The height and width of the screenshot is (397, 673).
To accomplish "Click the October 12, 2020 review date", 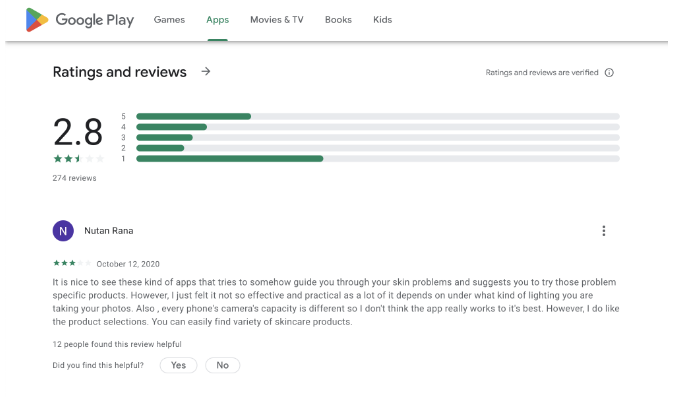I will [128, 264].
